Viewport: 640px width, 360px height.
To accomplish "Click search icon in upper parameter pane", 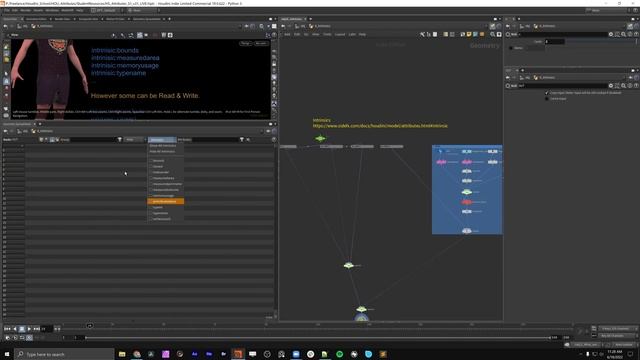I will click(x=624, y=34).
